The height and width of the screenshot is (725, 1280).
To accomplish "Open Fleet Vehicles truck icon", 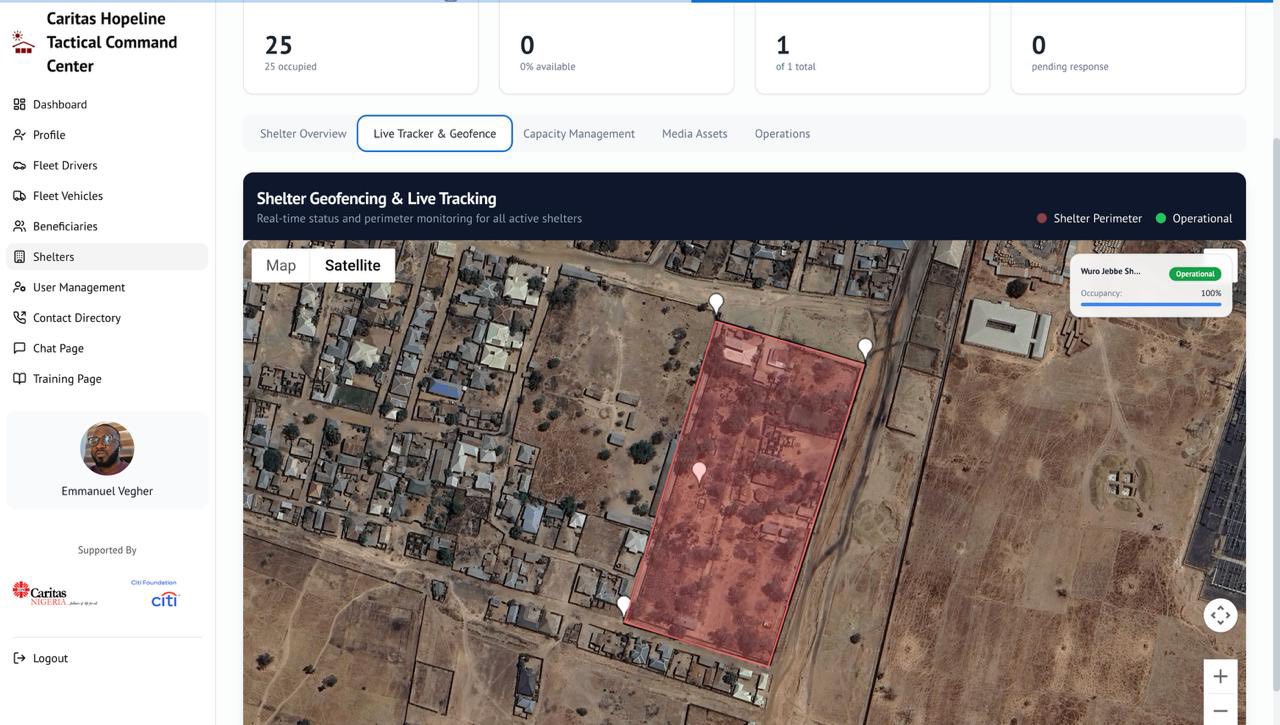I will (19, 196).
